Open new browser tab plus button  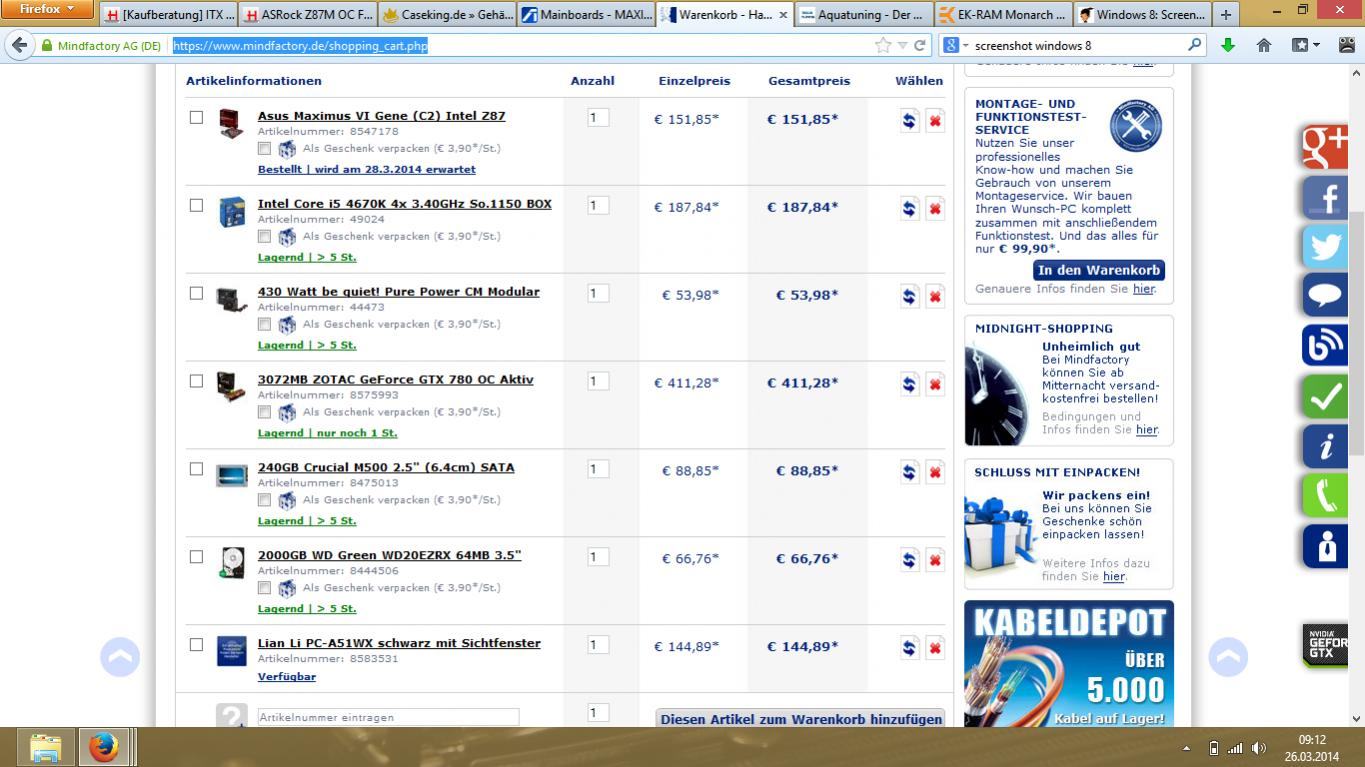[1226, 15]
